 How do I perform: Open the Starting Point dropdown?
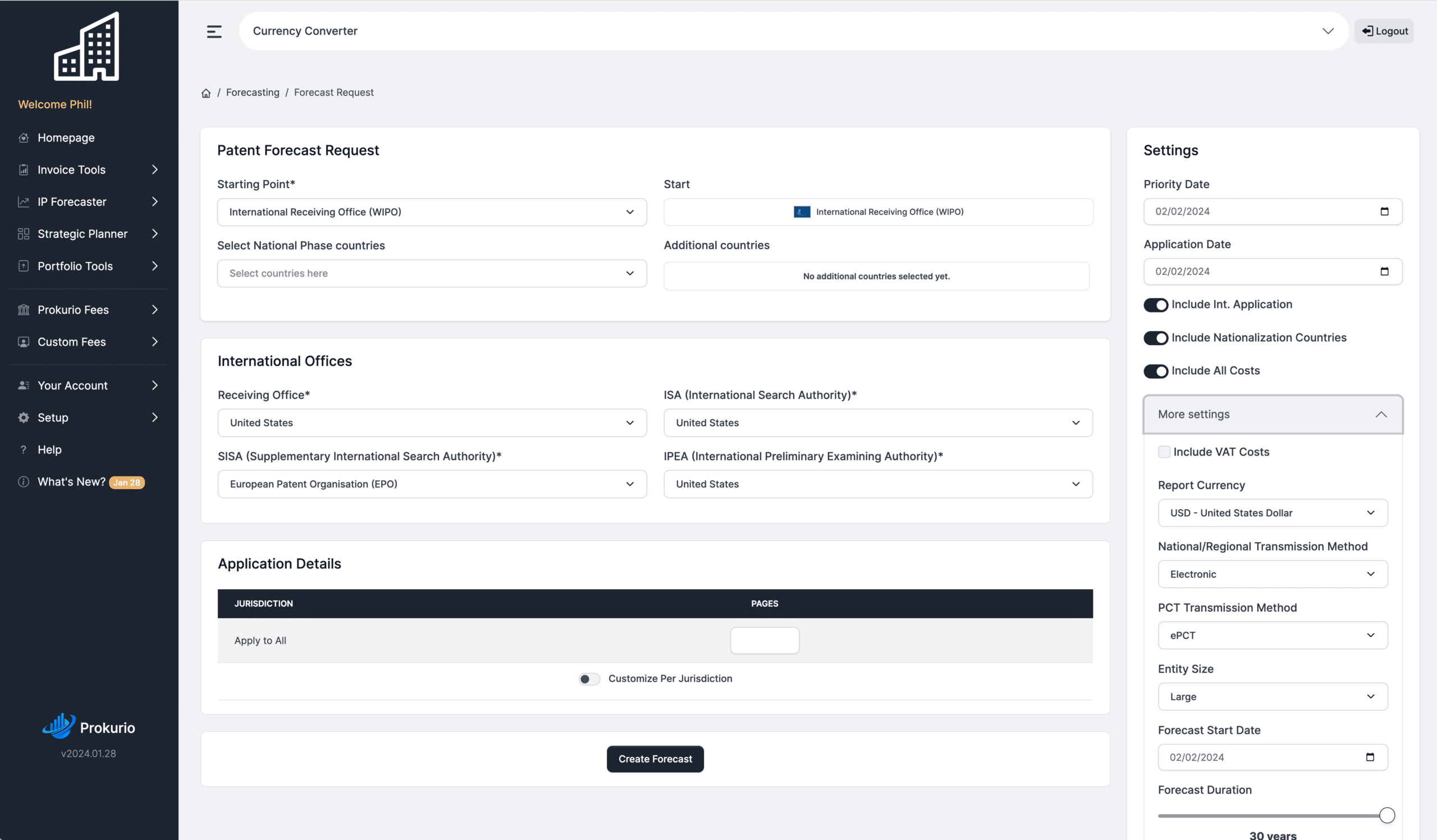pyautogui.click(x=432, y=212)
